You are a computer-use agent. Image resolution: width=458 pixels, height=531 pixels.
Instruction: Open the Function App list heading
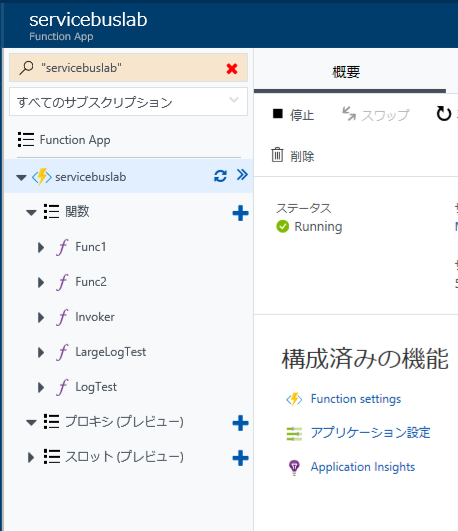pyautogui.click(x=75, y=140)
